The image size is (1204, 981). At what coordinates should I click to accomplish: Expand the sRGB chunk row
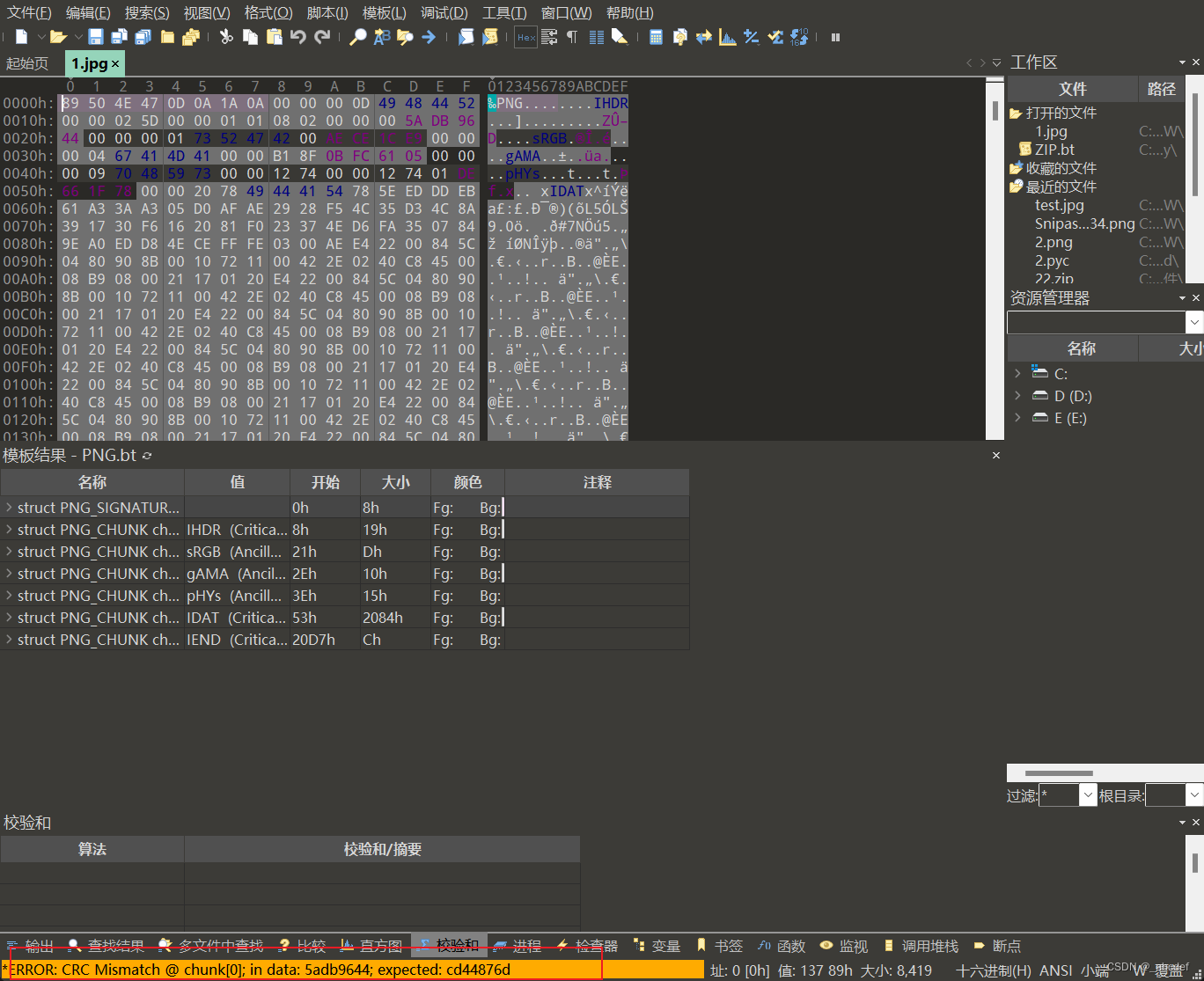point(9,552)
